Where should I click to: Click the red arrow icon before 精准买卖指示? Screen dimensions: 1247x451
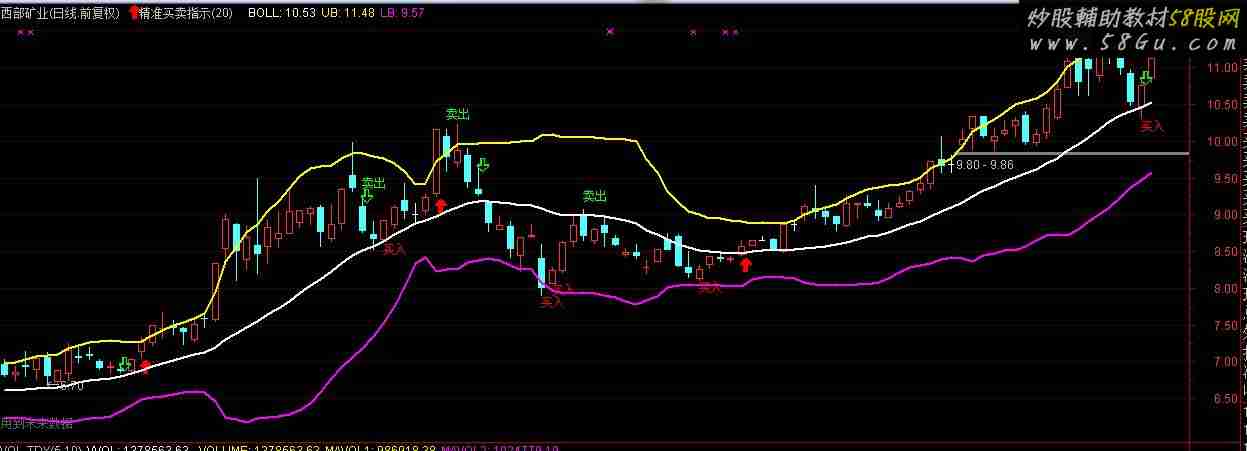[135, 13]
